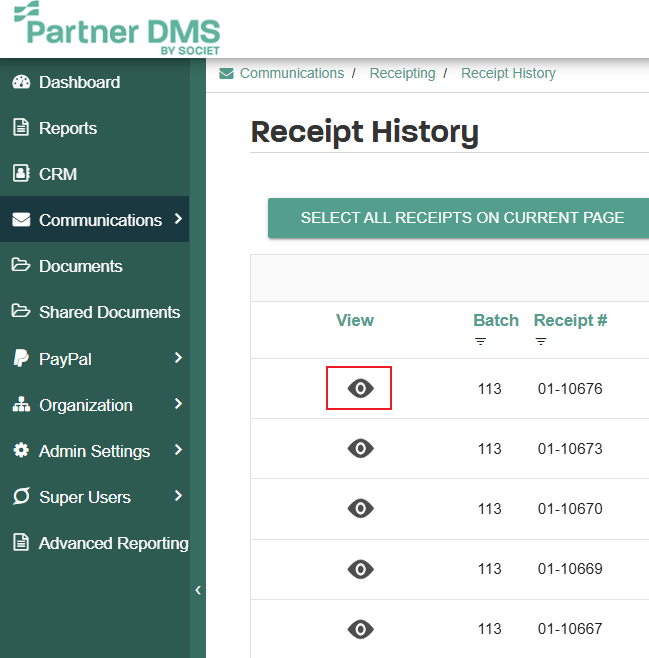Open the Receipt # column filter
The height and width of the screenshot is (658, 649).
click(x=541, y=341)
